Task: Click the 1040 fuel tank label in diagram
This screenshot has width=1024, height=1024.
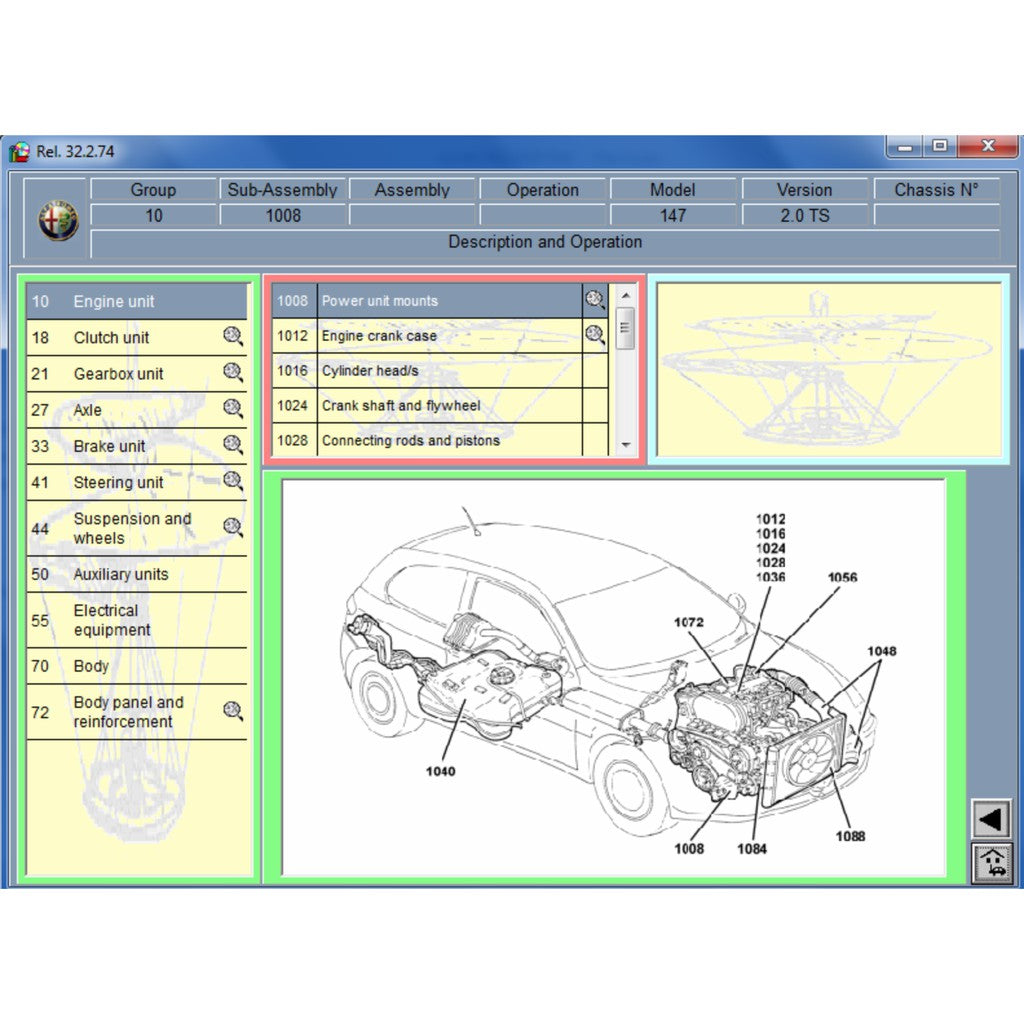Action: click(x=440, y=771)
